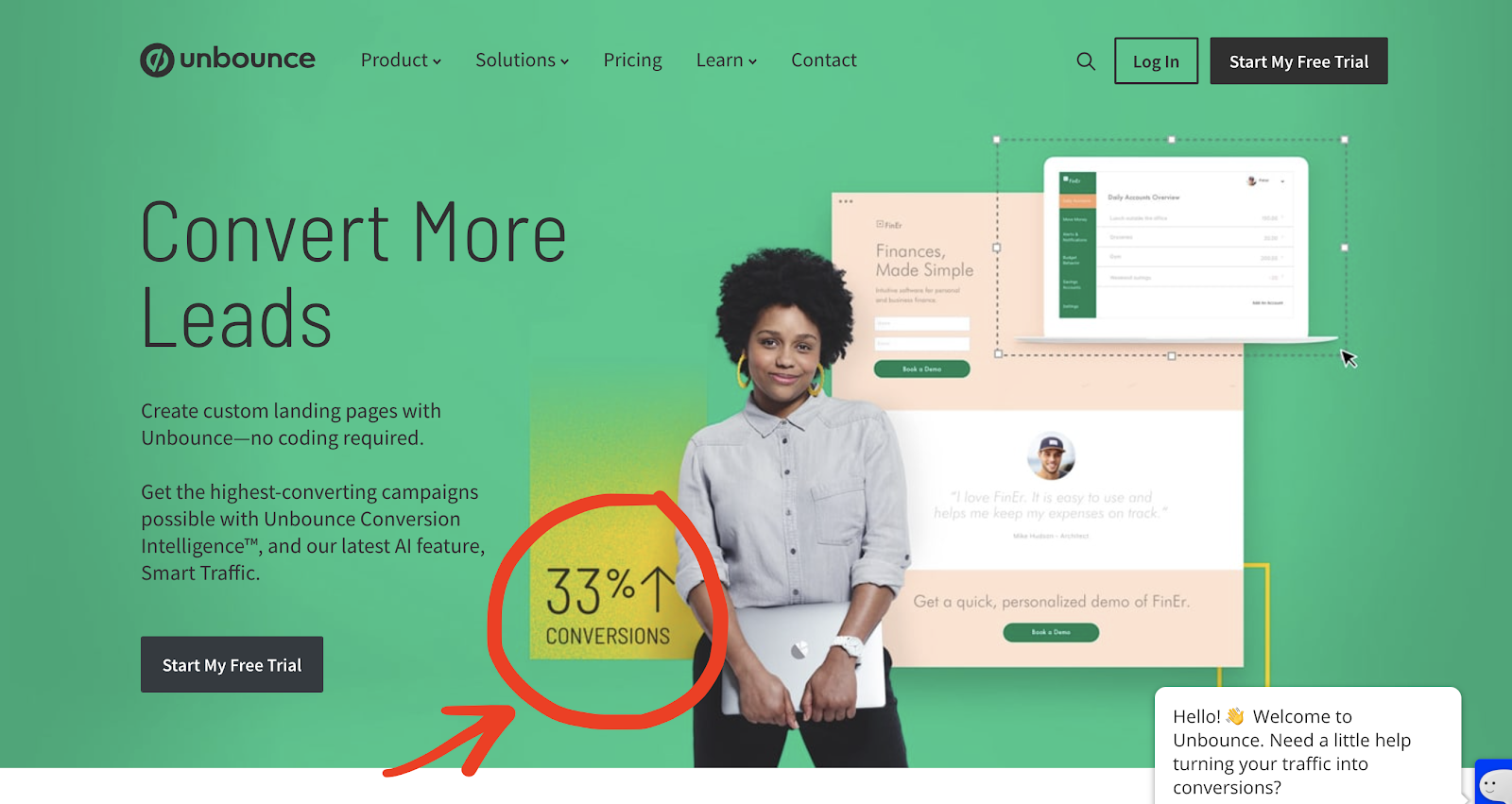The width and height of the screenshot is (1512, 804).
Task: Click the red hand-drawn arrow
Action: (450, 741)
